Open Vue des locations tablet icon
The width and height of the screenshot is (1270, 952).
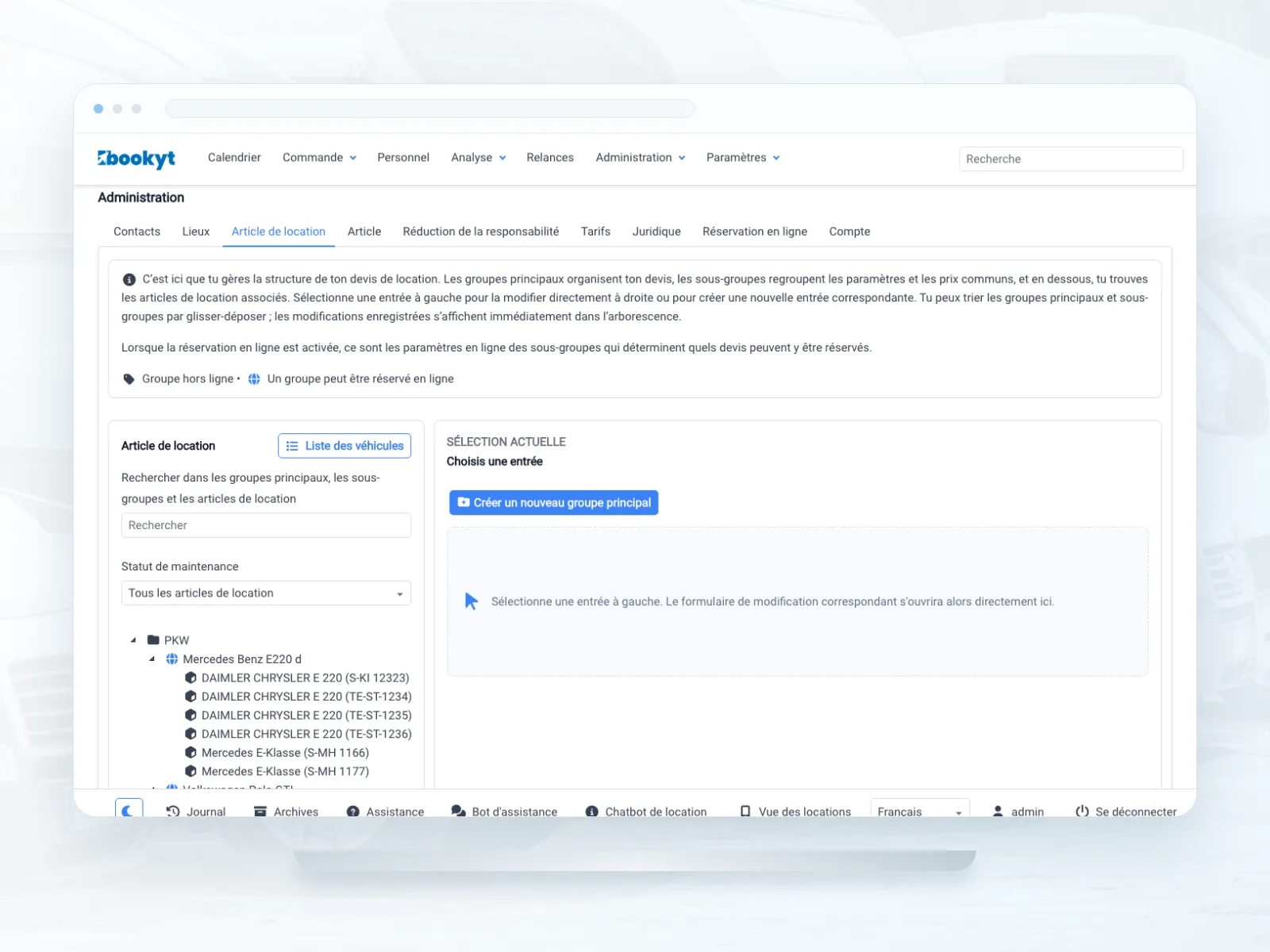(745, 812)
